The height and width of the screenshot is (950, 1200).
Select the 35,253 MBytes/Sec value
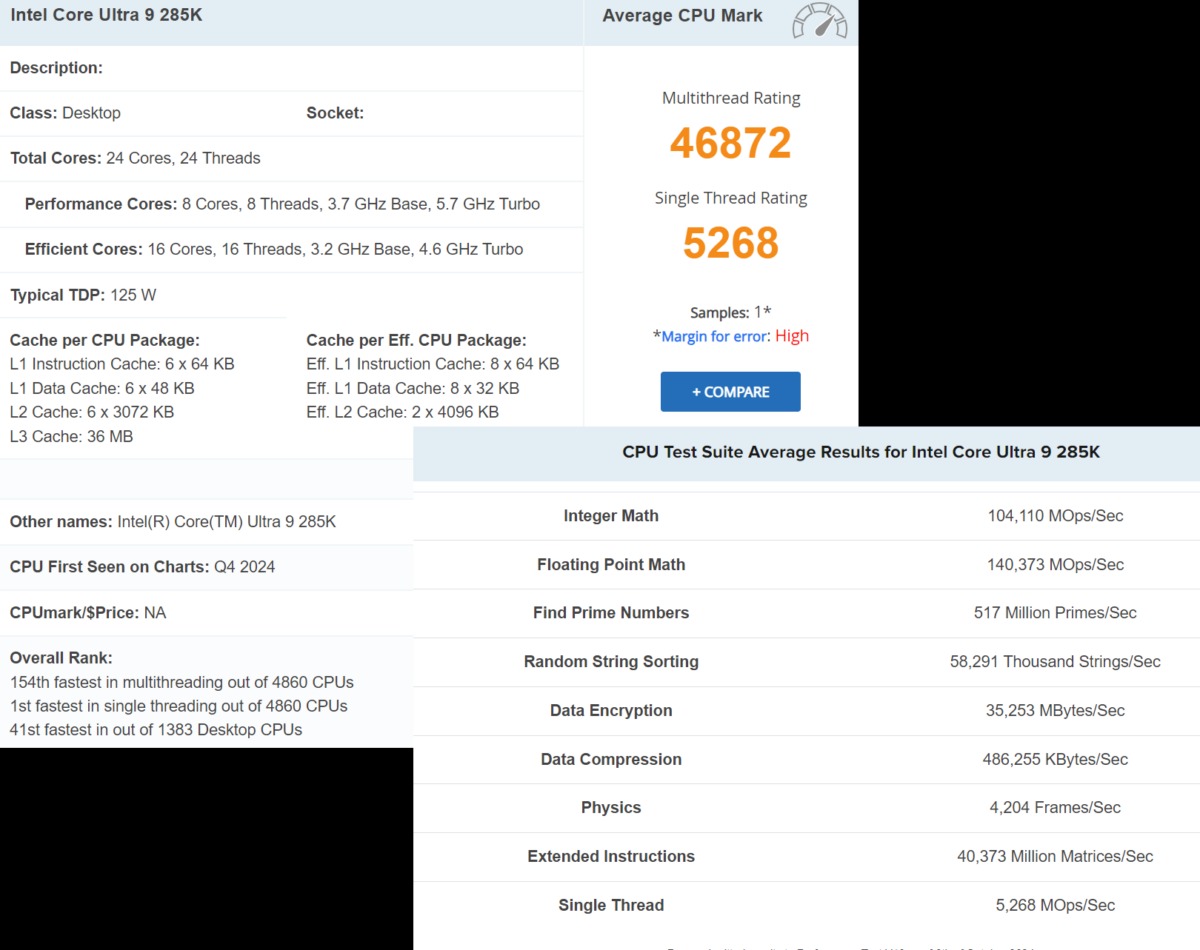point(1055,711)
